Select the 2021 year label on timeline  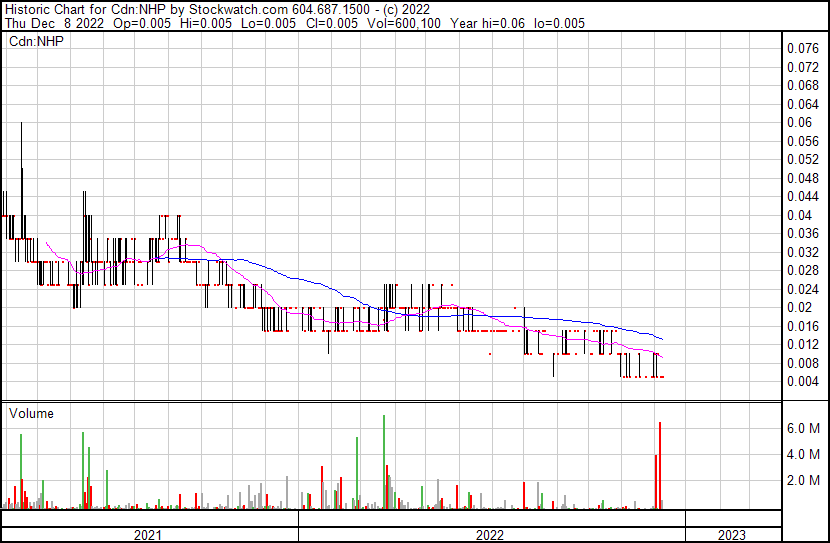(x=148, y=535)
